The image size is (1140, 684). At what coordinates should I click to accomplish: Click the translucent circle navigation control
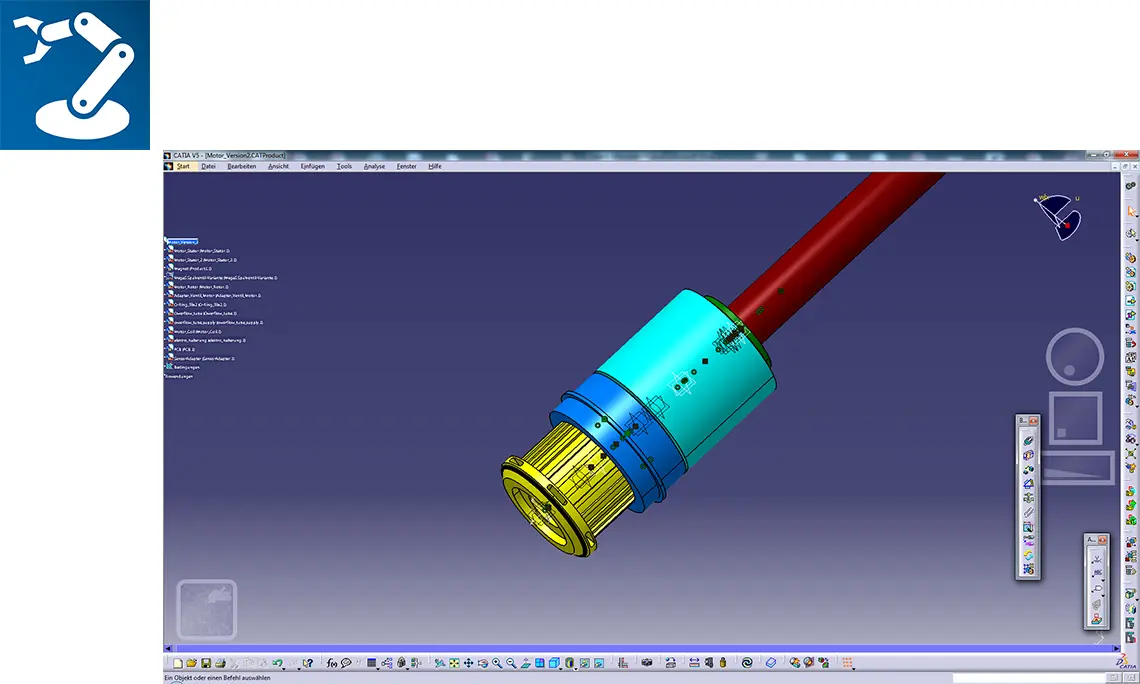1075,356
